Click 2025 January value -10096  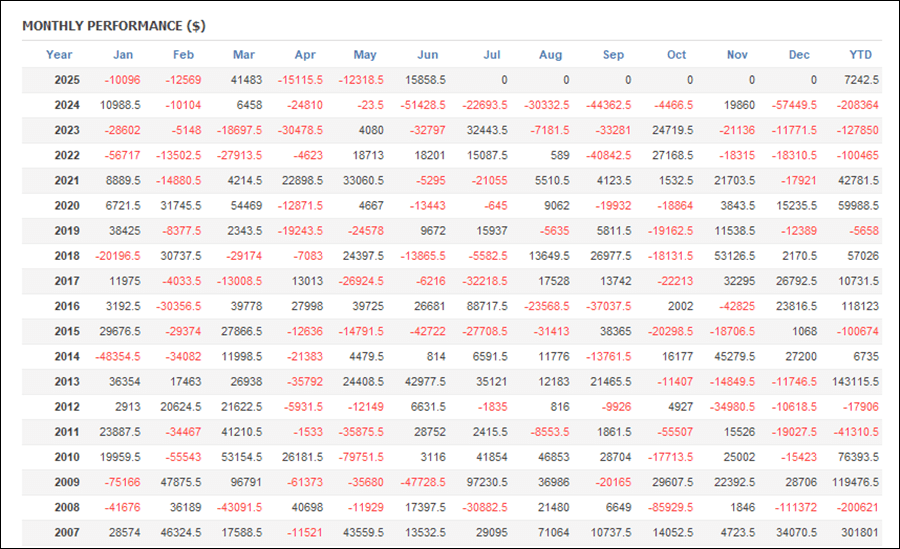click(122, 80)
